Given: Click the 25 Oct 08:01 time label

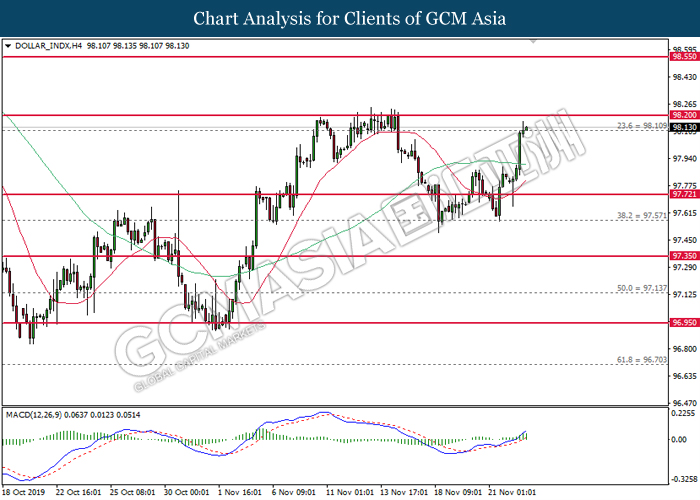Looking at the screenshot, I should tap(133, 492).
